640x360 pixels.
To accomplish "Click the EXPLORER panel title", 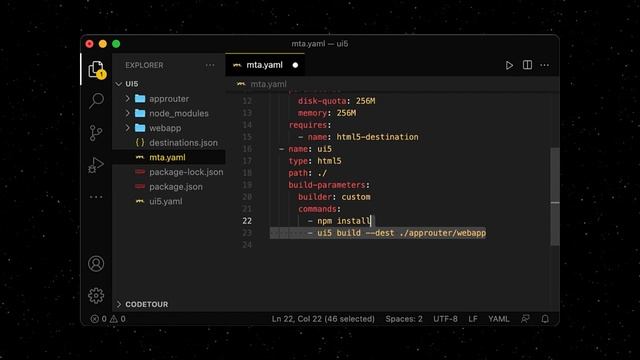I will pos(144,65).
